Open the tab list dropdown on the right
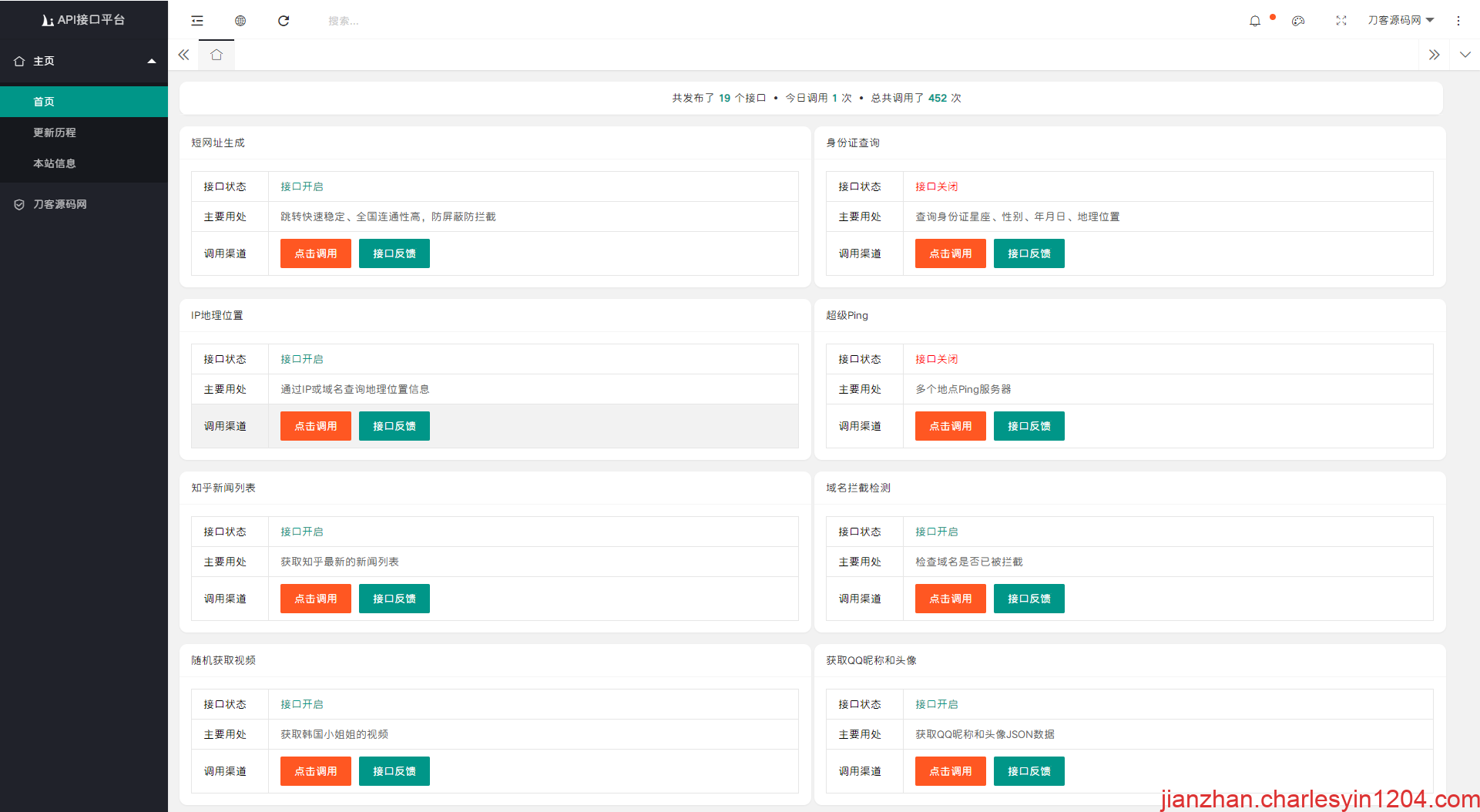1480x812 pixels. click(x=1464, y=55)
